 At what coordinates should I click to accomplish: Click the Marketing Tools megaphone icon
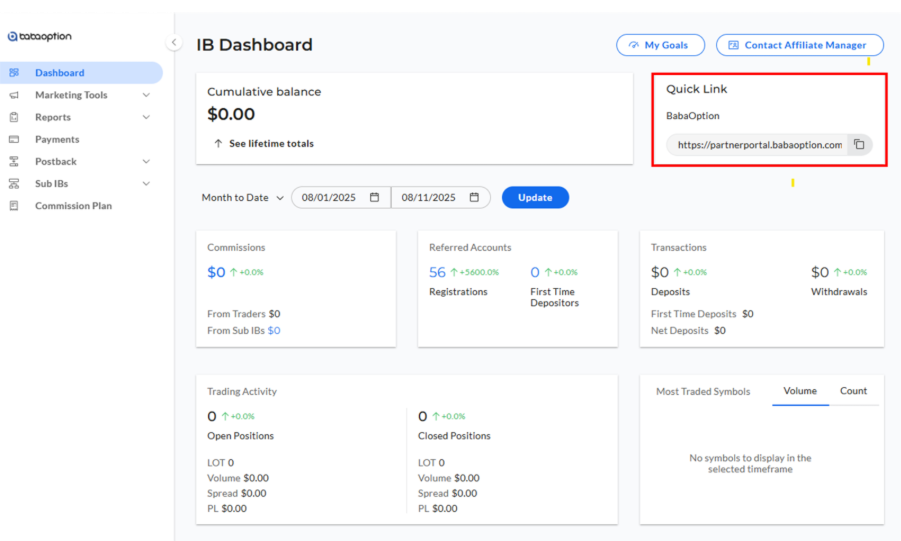(x=14, y=95)
